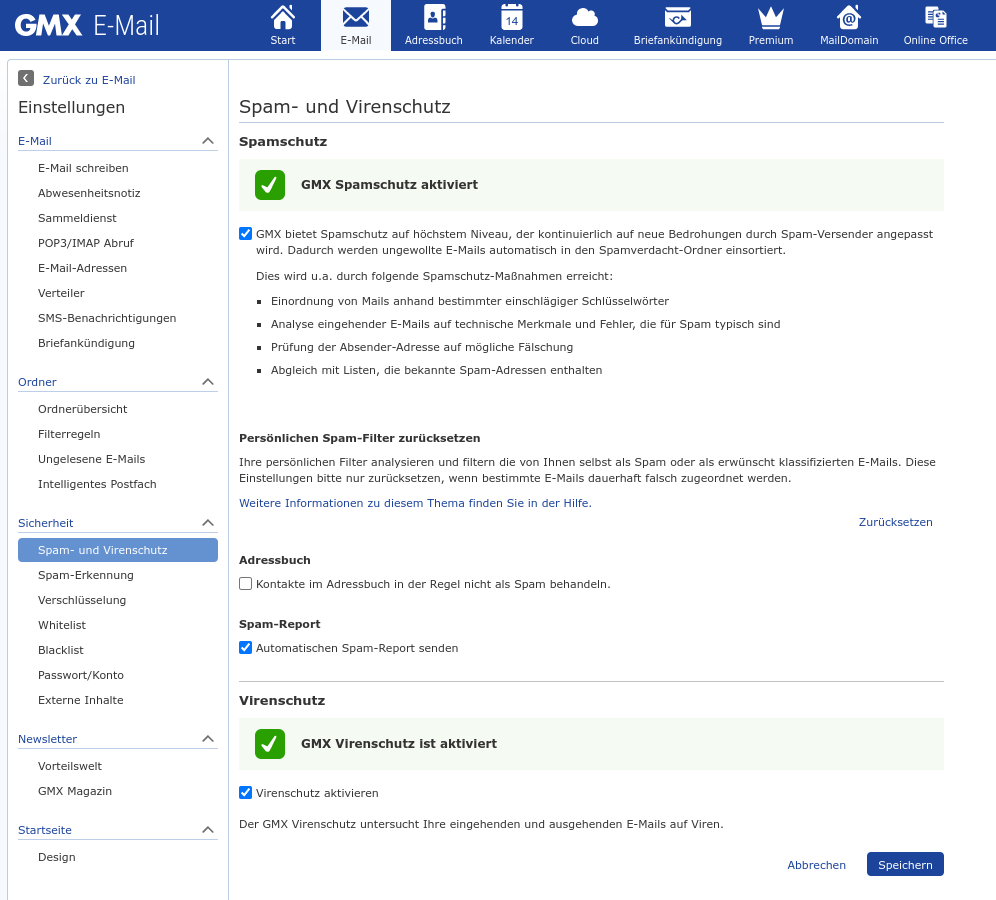Open the MailDomain house icon
This screenshot has width=996, height=900.
pyautogui.click(x=849, y=18)
